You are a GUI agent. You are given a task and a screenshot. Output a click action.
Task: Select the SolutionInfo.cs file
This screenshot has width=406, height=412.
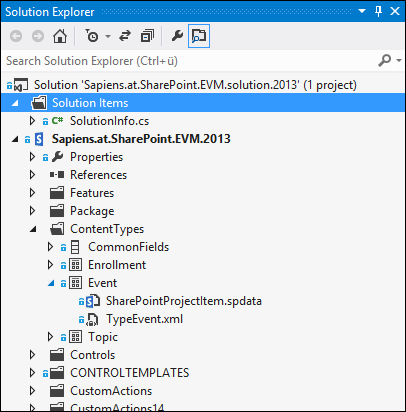(x=109, y=121)
